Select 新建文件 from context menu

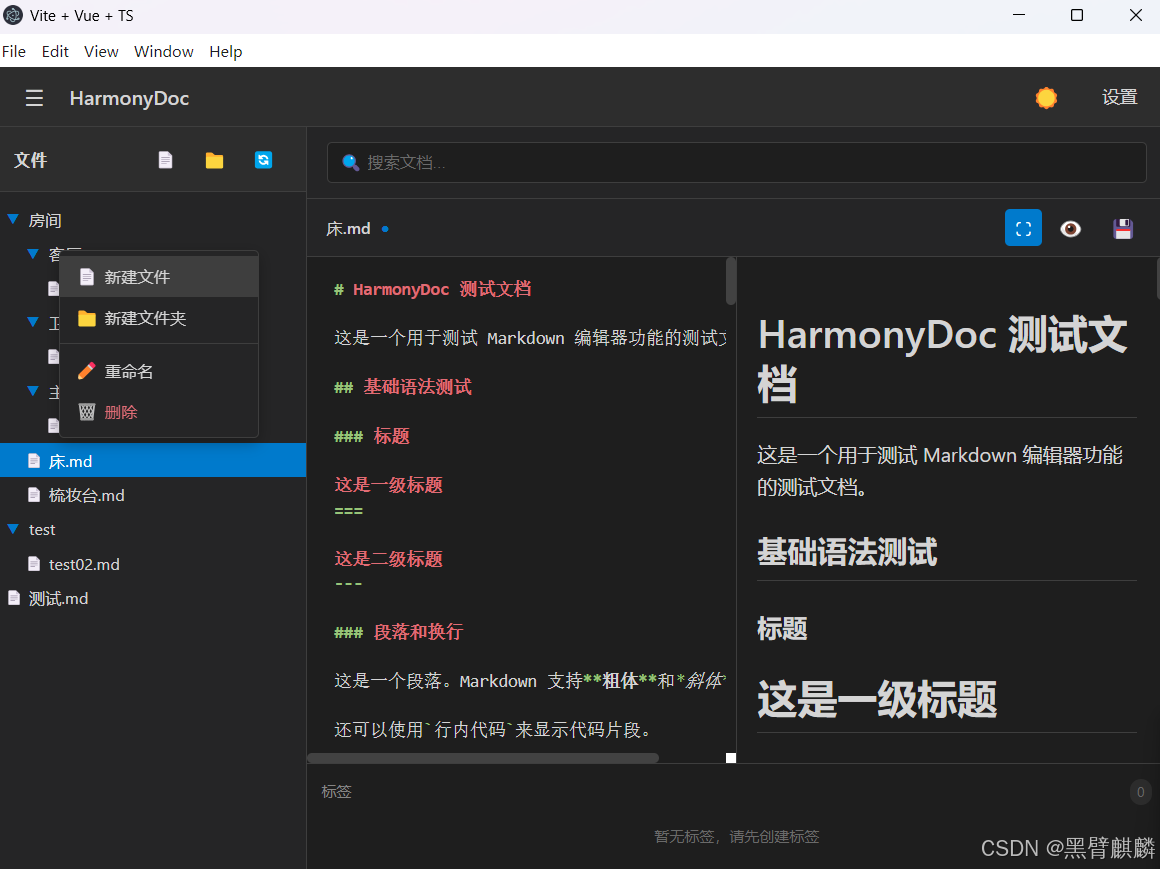(x=159, y=277)
